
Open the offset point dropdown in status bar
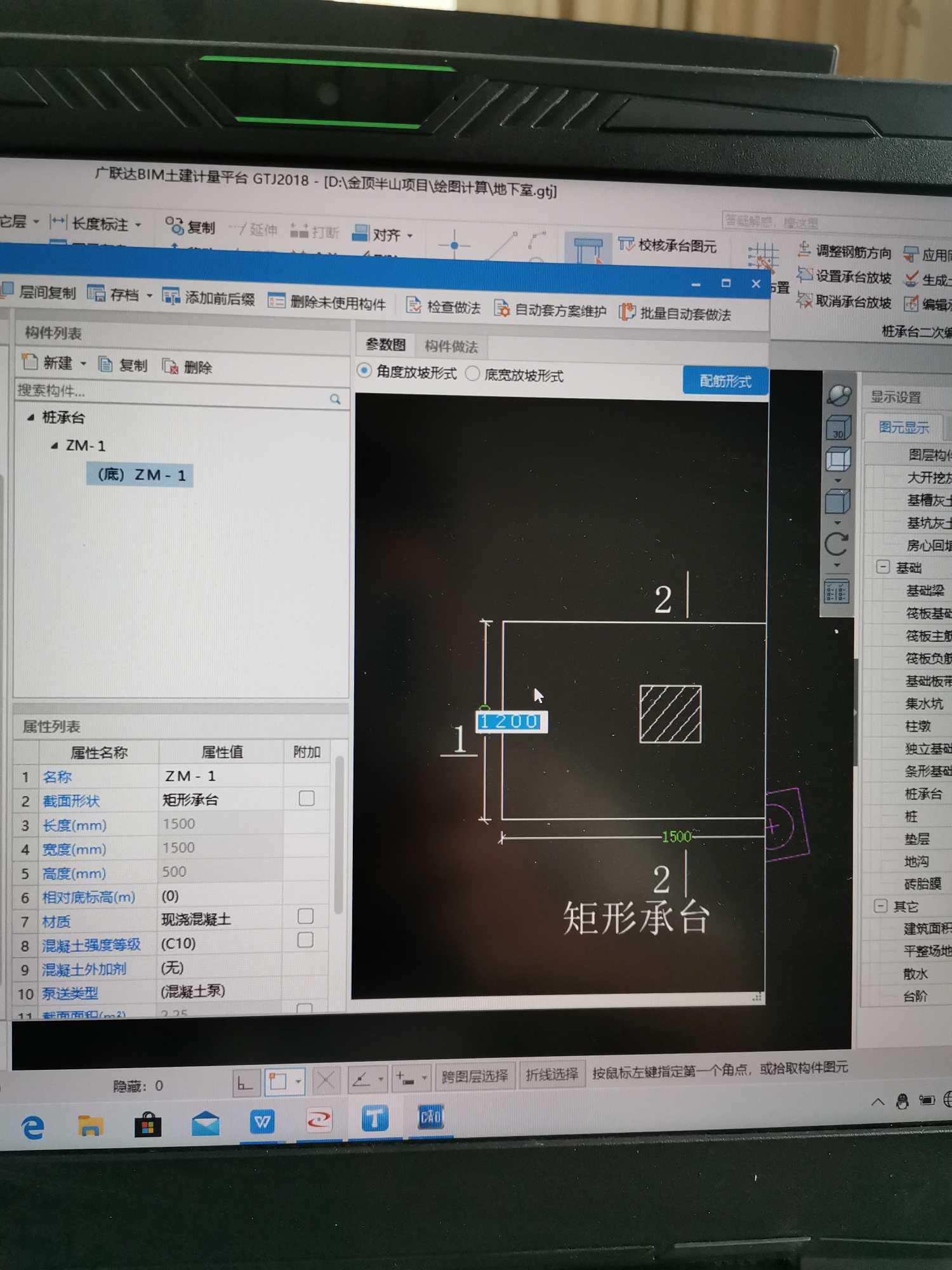pos(424,1078)
